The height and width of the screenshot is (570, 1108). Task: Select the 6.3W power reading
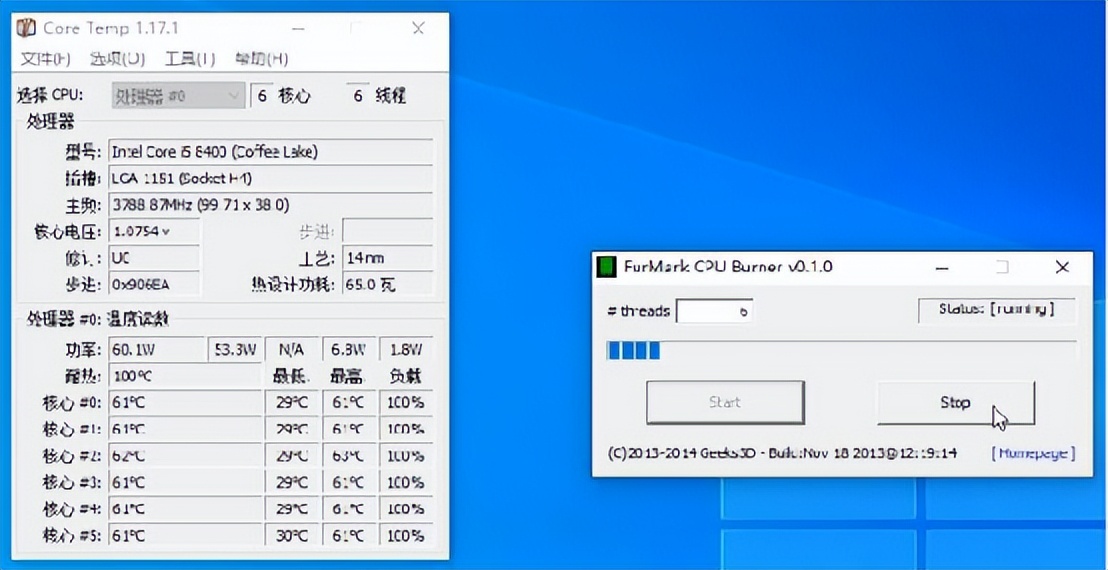click(349, 349)
